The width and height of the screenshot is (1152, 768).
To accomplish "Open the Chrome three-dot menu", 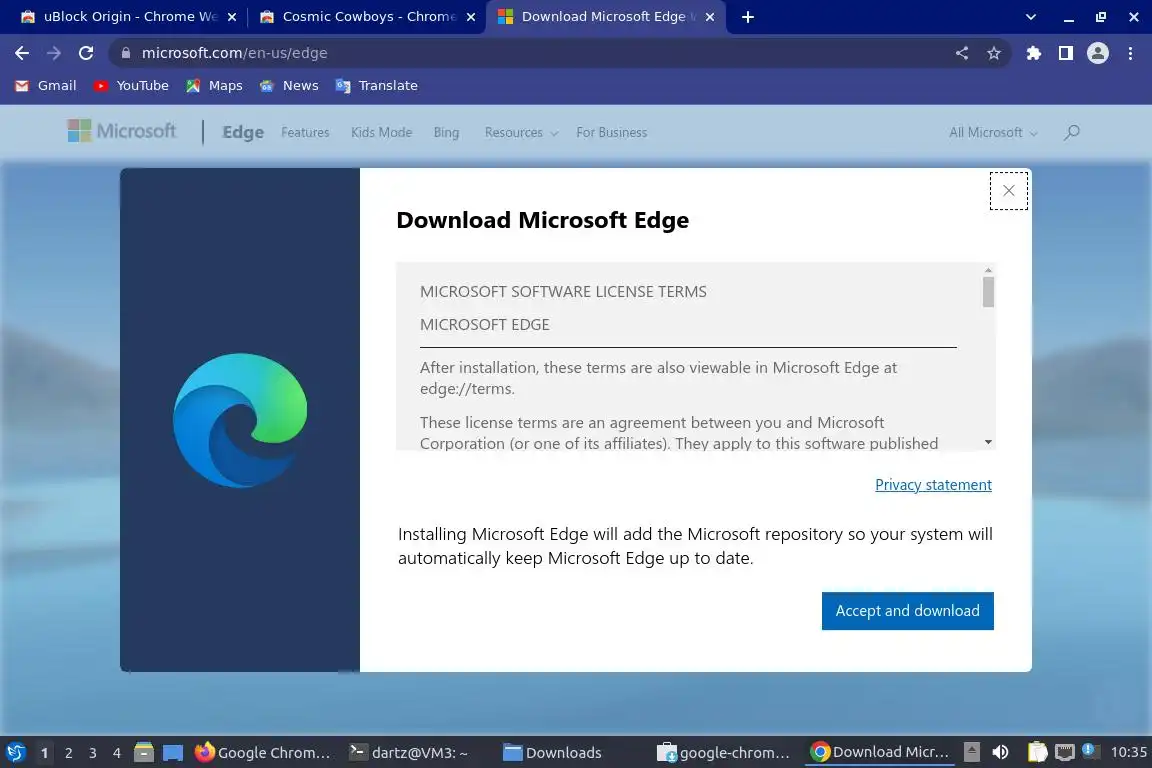I will point(1130,53).
